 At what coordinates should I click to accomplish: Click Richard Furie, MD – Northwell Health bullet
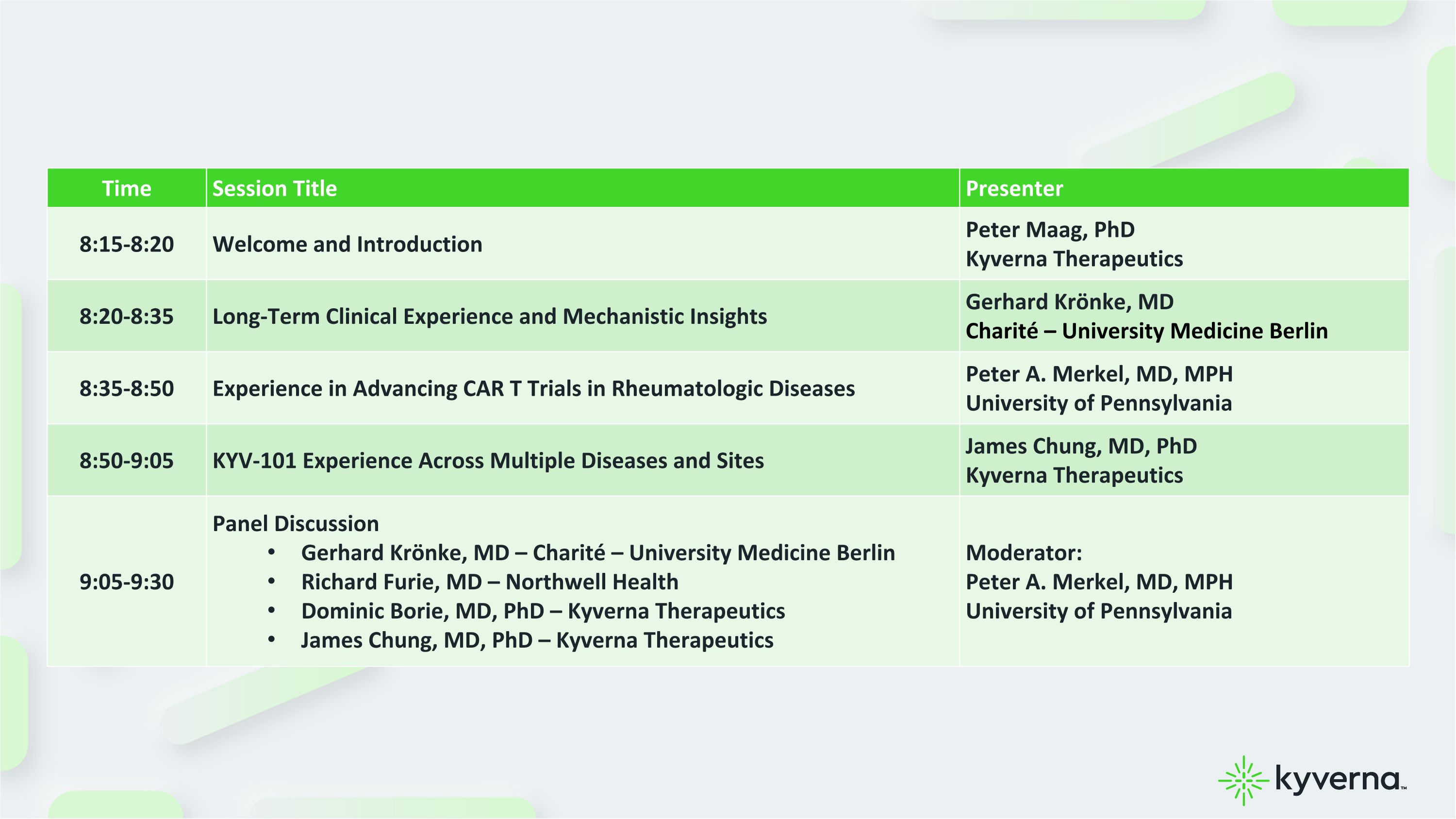click(490, 582)
